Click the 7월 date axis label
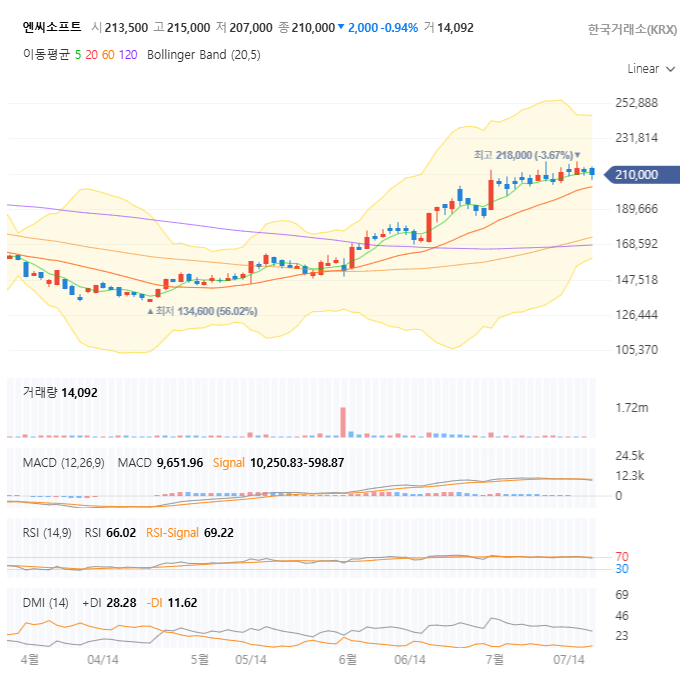 (x=495, y=659)
